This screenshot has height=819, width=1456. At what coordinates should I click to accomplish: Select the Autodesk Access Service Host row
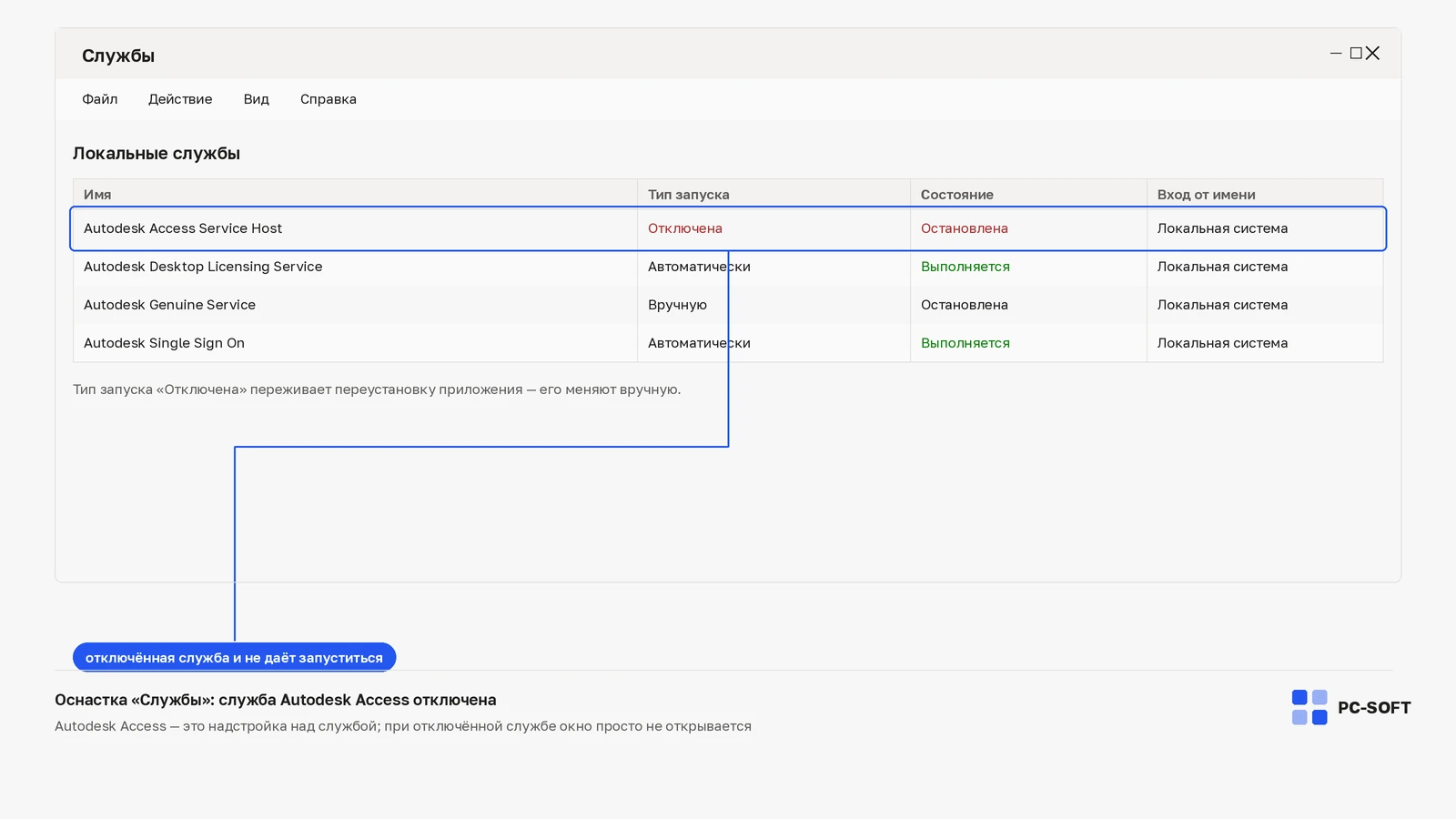tap(728, 228)
